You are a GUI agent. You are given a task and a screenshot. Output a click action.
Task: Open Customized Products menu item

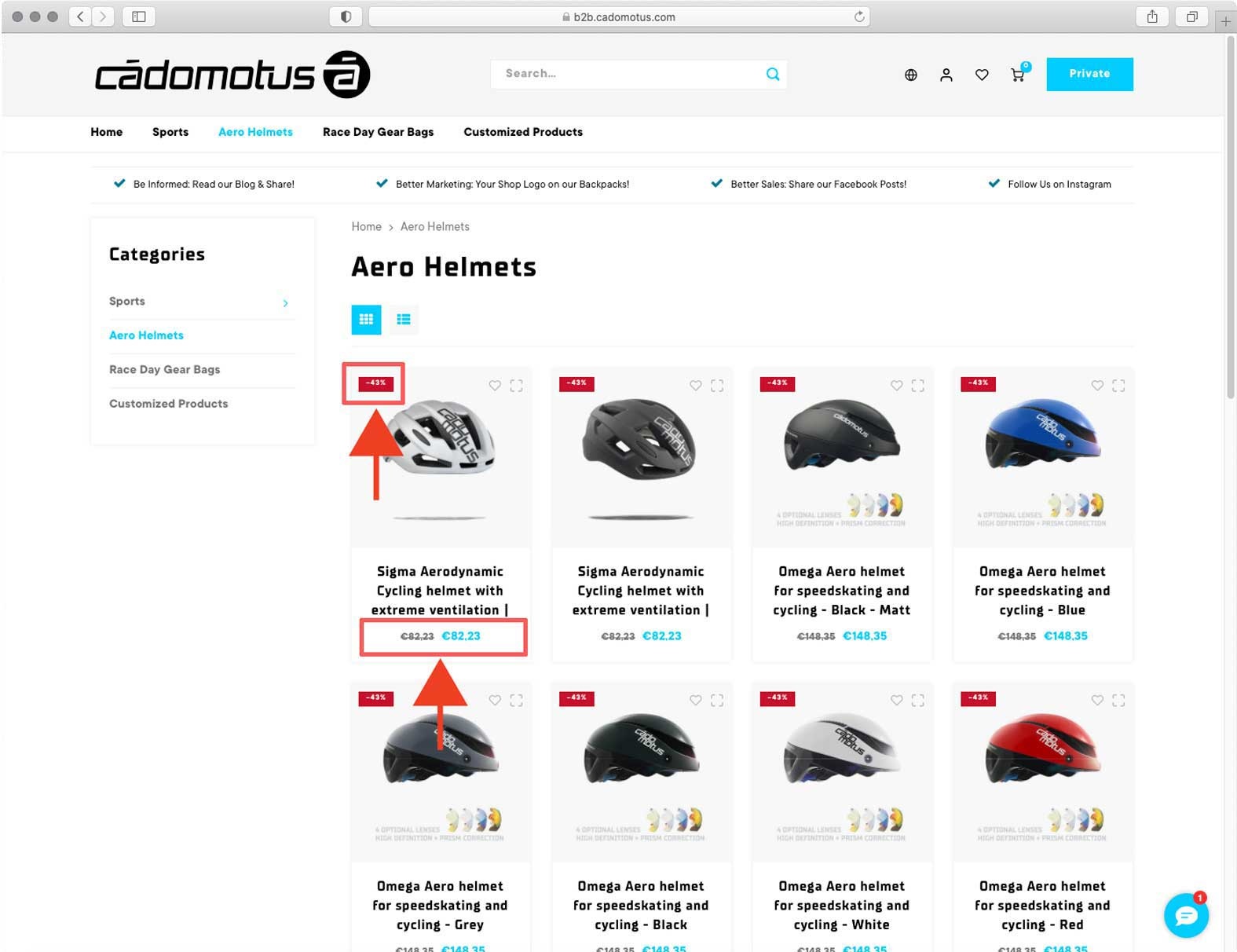pos(523,132)
